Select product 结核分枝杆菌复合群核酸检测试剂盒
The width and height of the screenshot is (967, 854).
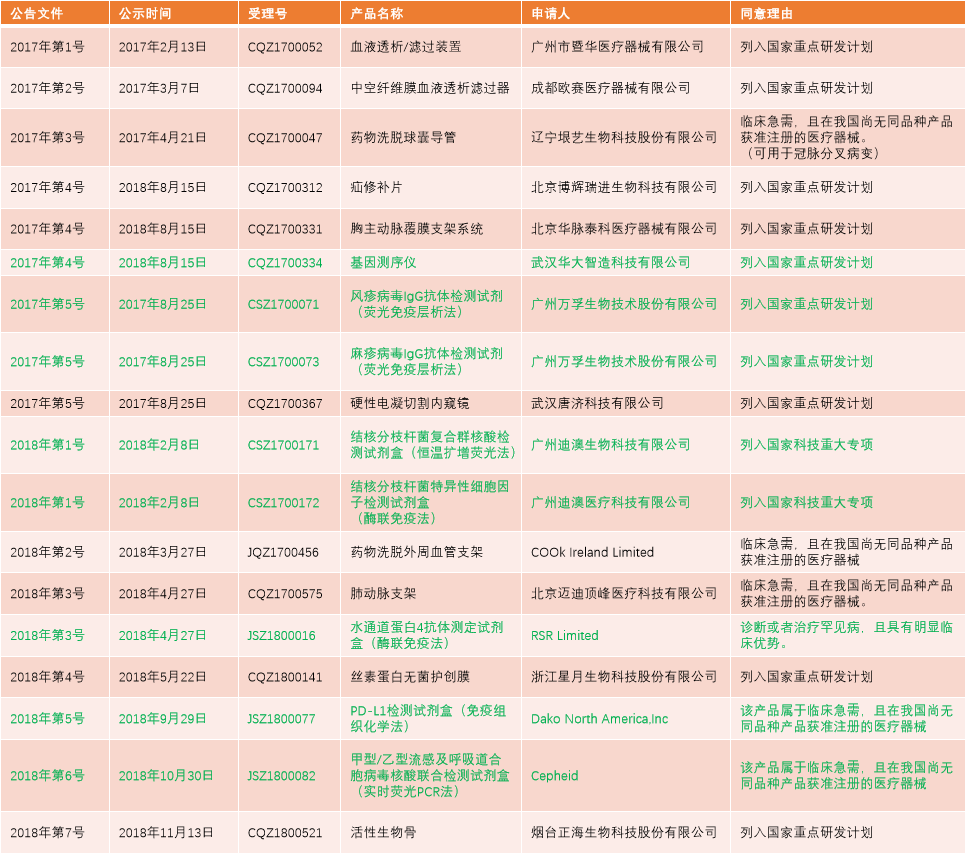[x=433, y=445]
